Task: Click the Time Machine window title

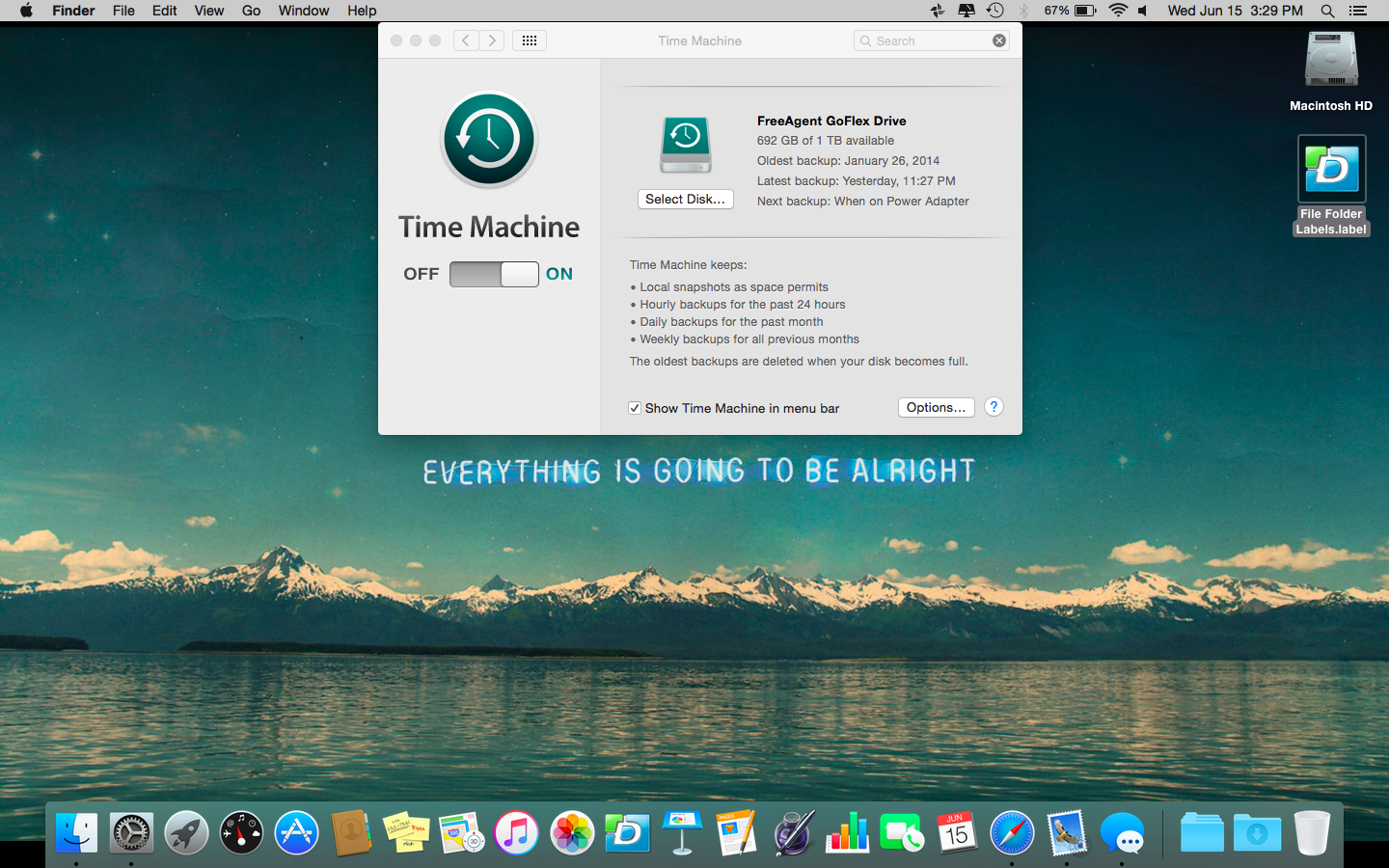Action: click(x=700, y=41)
